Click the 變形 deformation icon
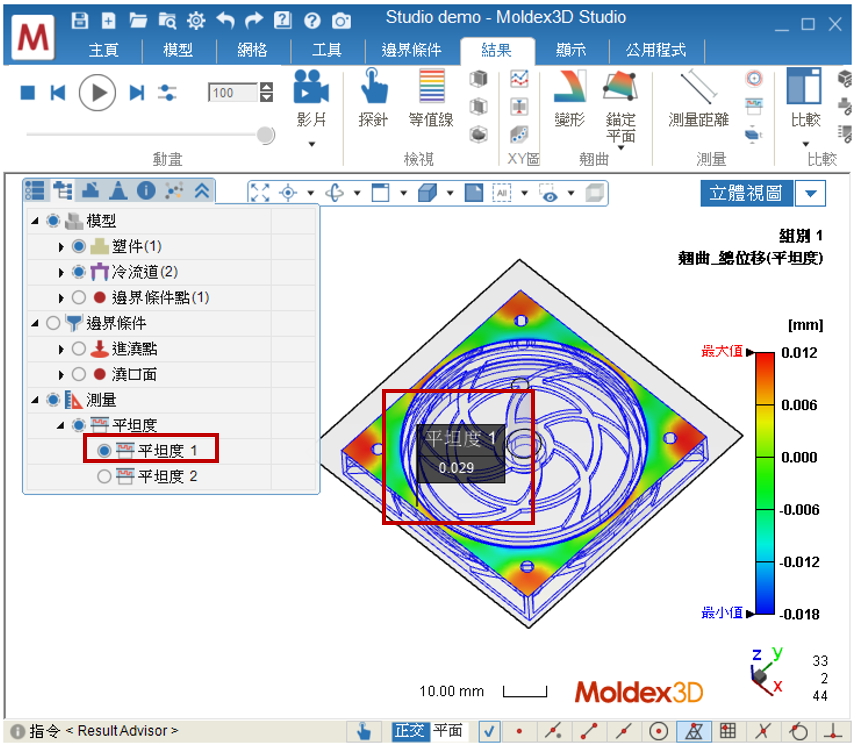The width and height of the screenshot is (858, 748). 569,89
